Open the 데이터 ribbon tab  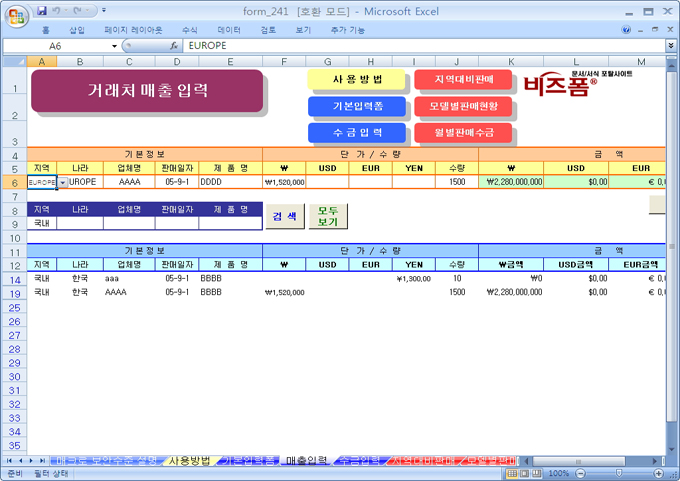click(x=229, y=30)
